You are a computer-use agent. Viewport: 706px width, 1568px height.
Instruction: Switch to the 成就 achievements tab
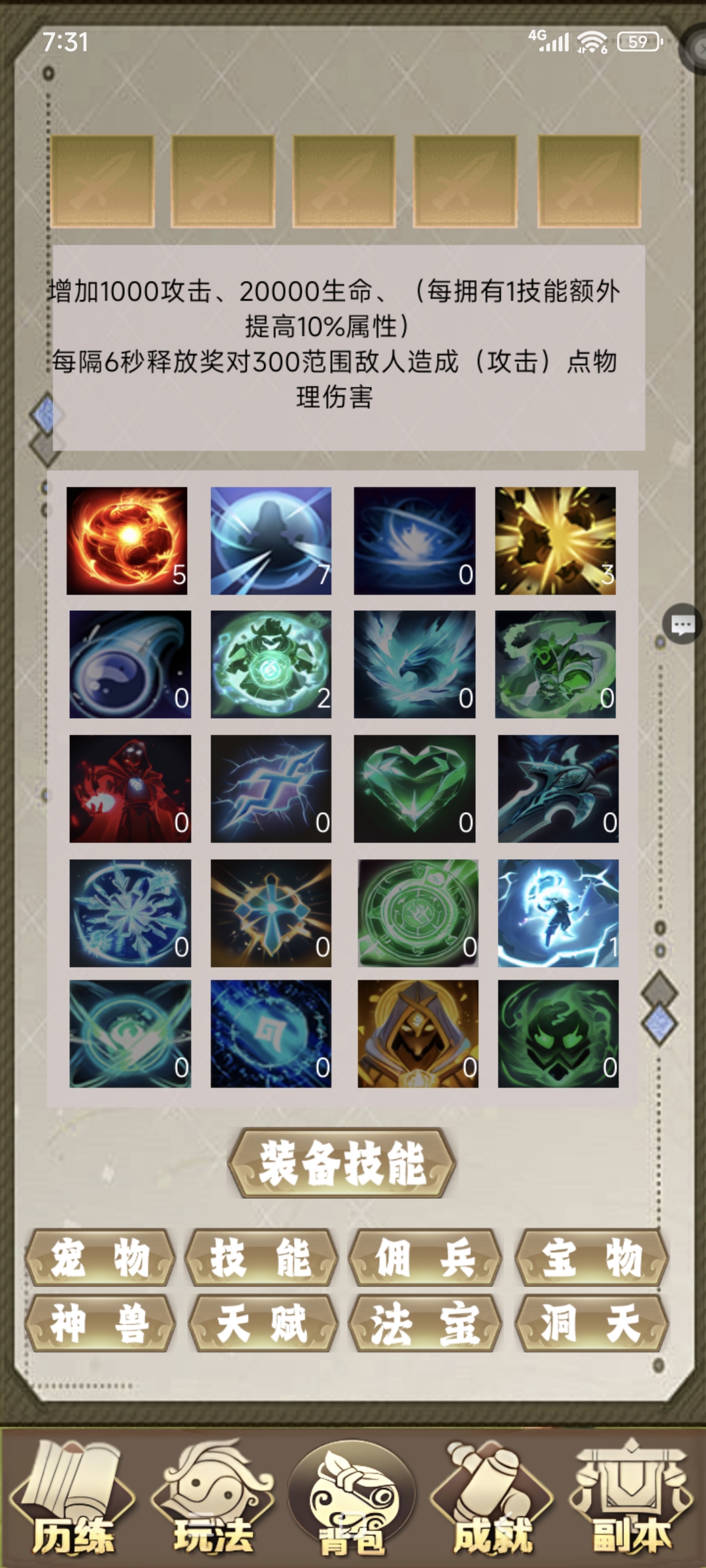pyautogui.click(x=492, y=1499)
